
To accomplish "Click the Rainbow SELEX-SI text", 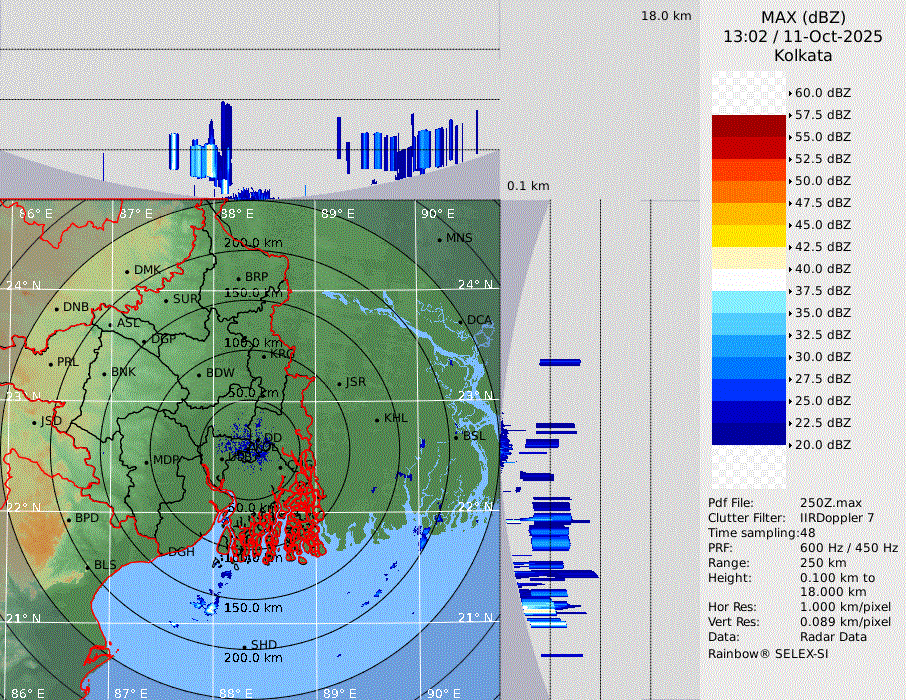I will 768,654.
